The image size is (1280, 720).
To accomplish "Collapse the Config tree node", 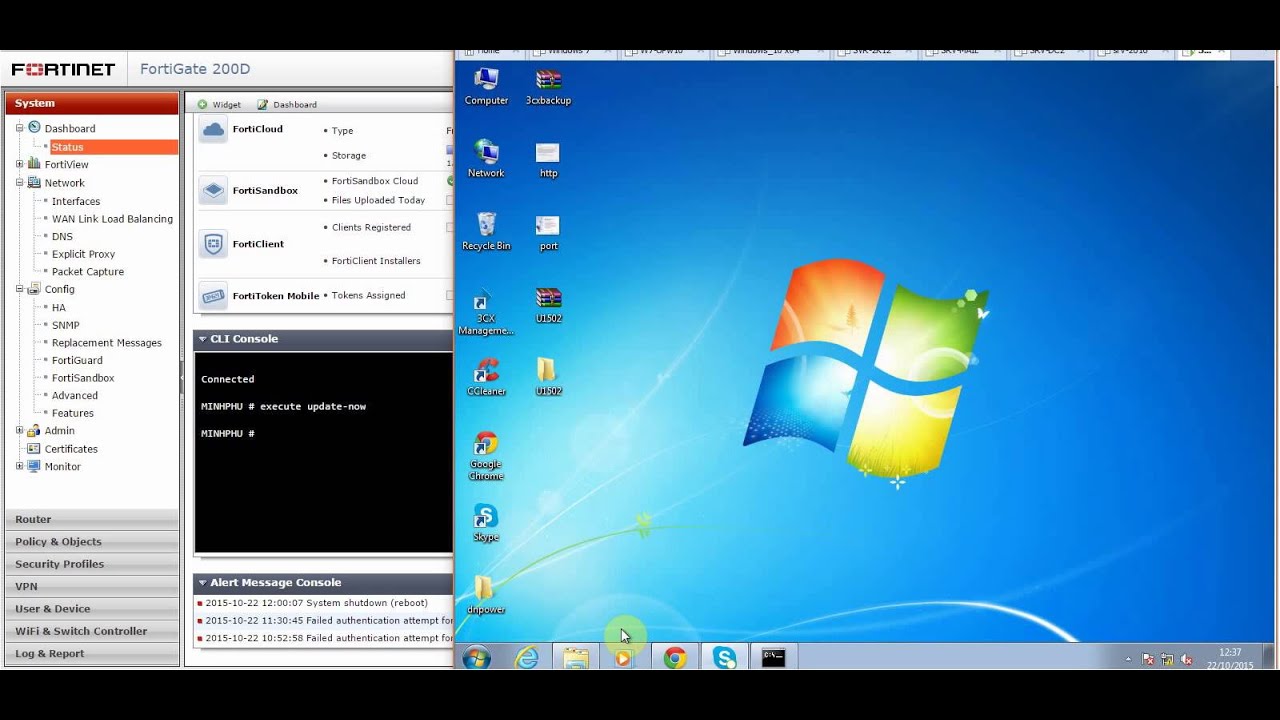I will pyautogui.click(x=19, y=289).
